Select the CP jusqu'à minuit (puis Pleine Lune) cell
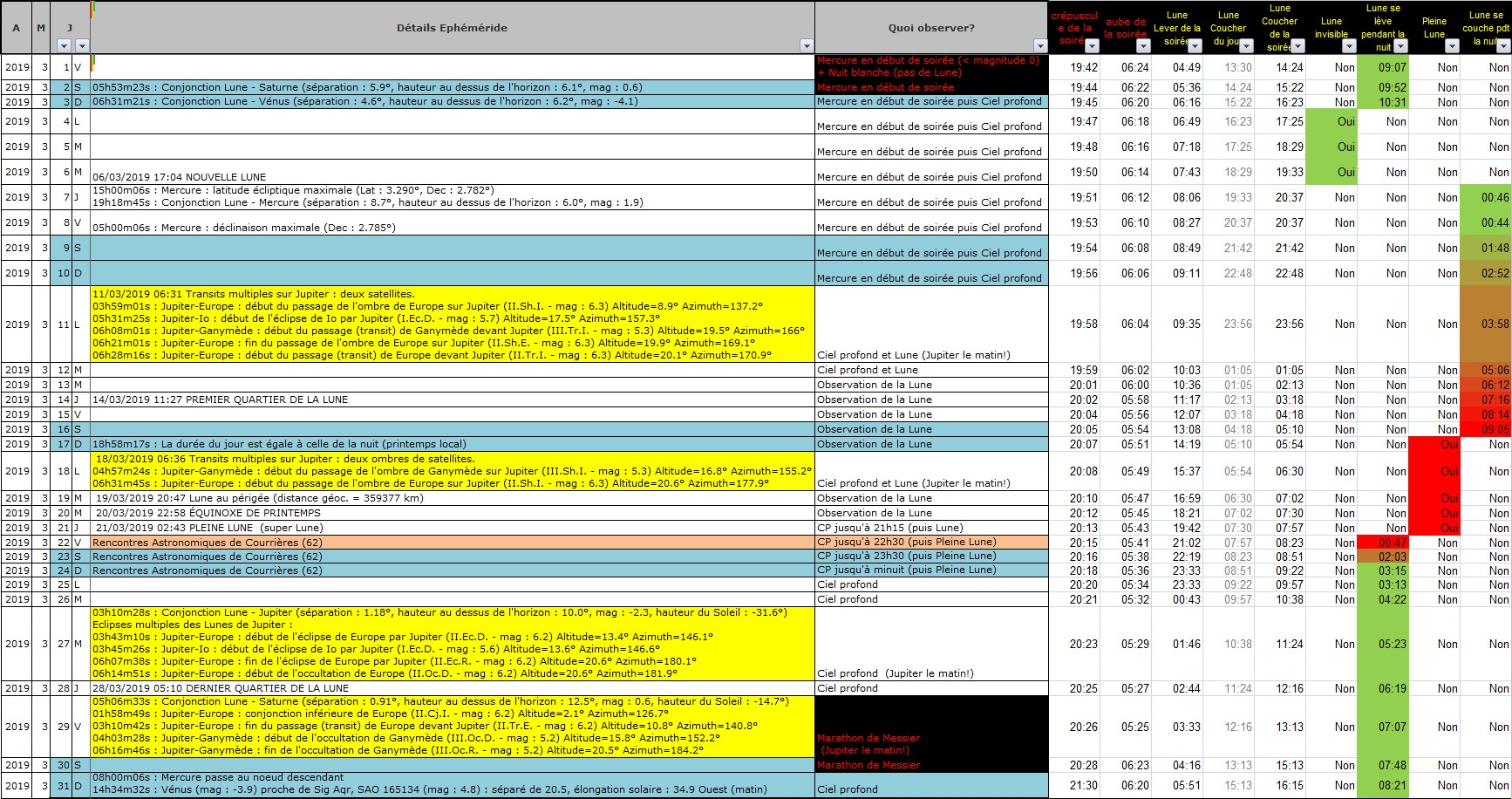This screenshot has height=799, width=1512. pyautogui.click(x=931, y=570)
